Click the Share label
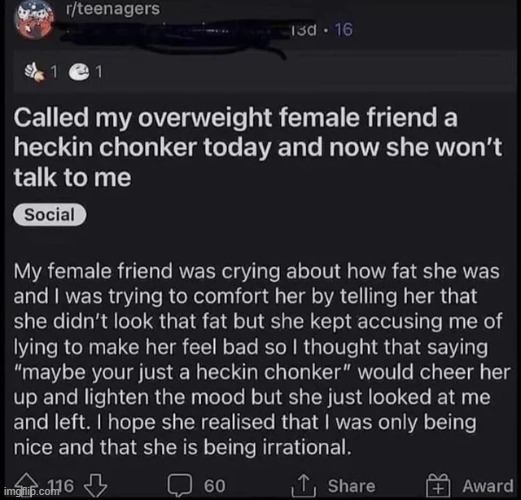This screenshot has width=521, height=500. (x=351, y=486)
